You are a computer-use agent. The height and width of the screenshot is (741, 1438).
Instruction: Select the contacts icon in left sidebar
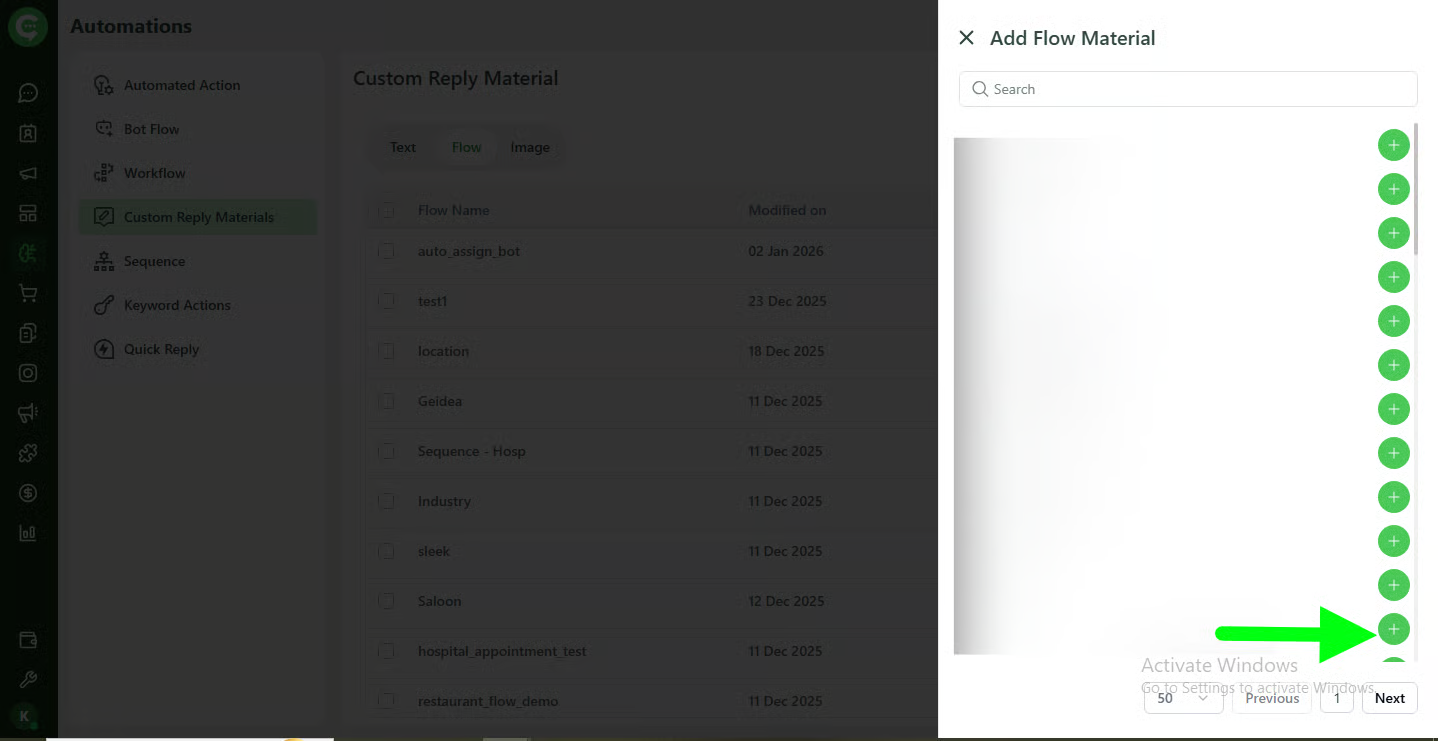pos(28,132)
